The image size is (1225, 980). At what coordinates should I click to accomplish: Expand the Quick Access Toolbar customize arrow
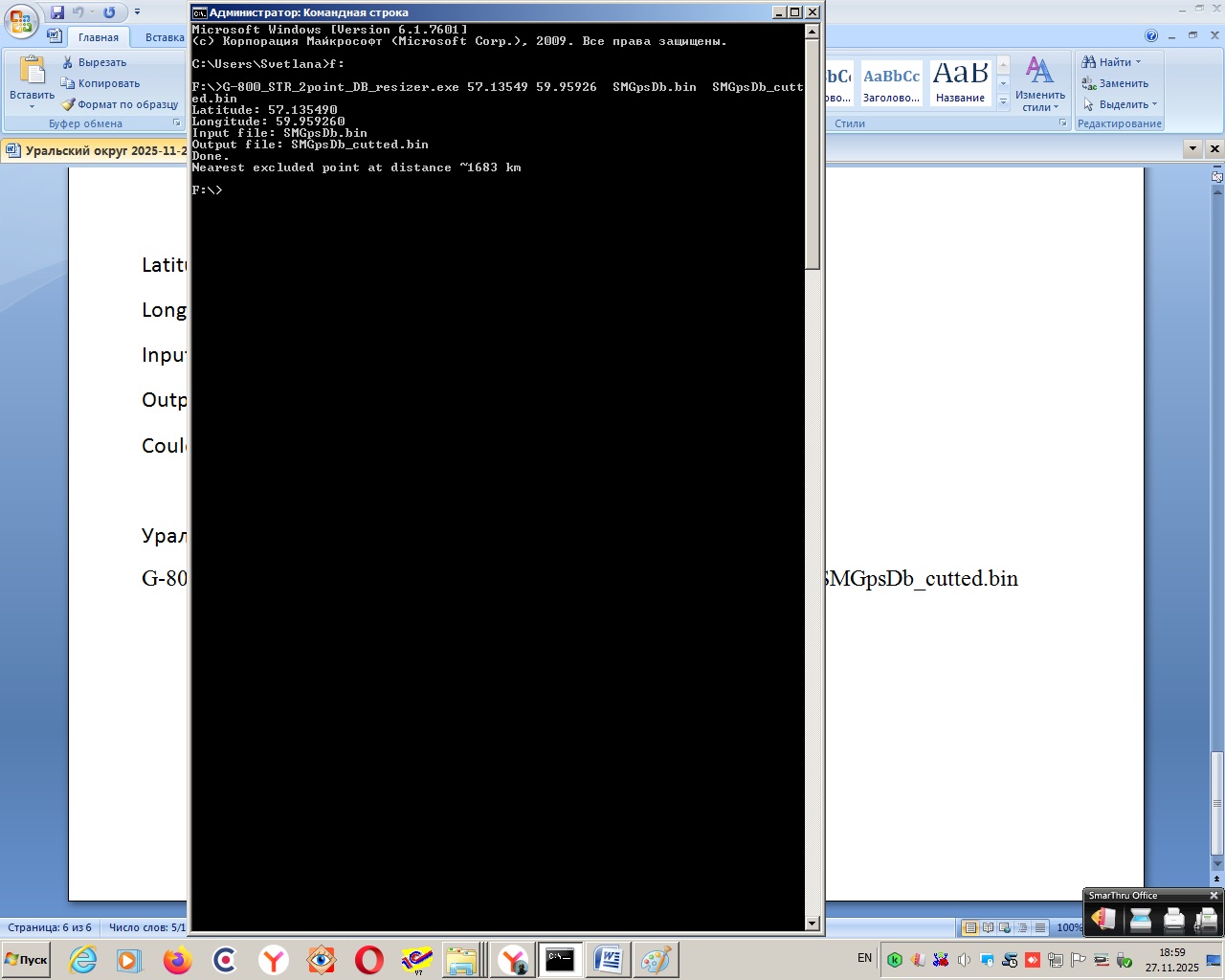point(137,12)
